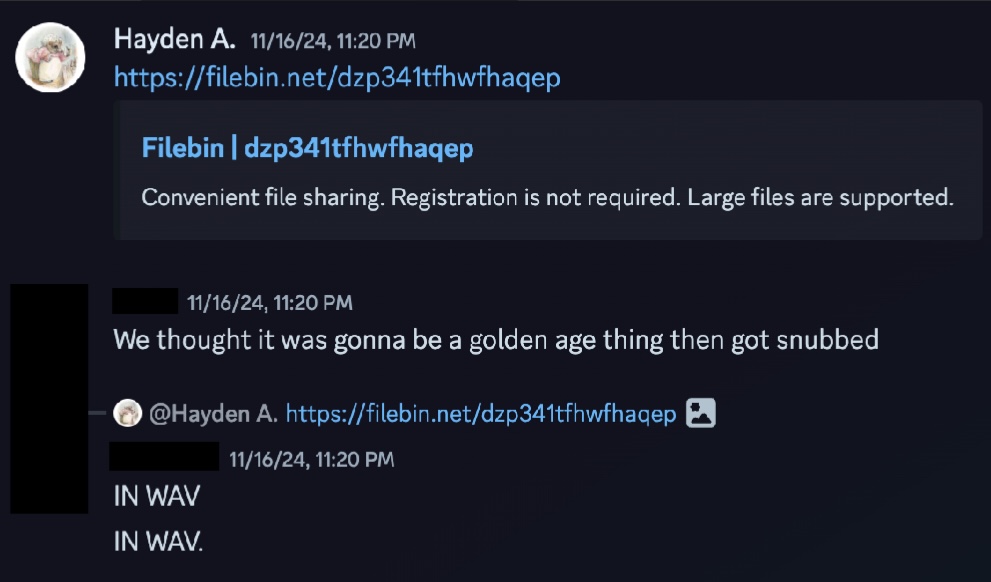Click the embed description about convenient file sharing
The height and width of the screenshot is (582, 991).
[x=547, y=197]
